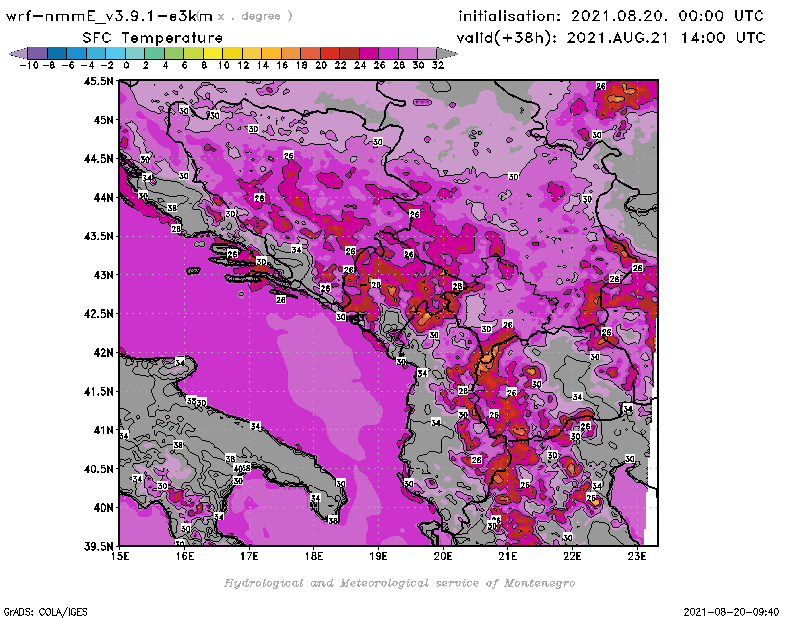800x618 pixels.
Task: Click the '15E' longitude axis label
Action: coord(120,556)
